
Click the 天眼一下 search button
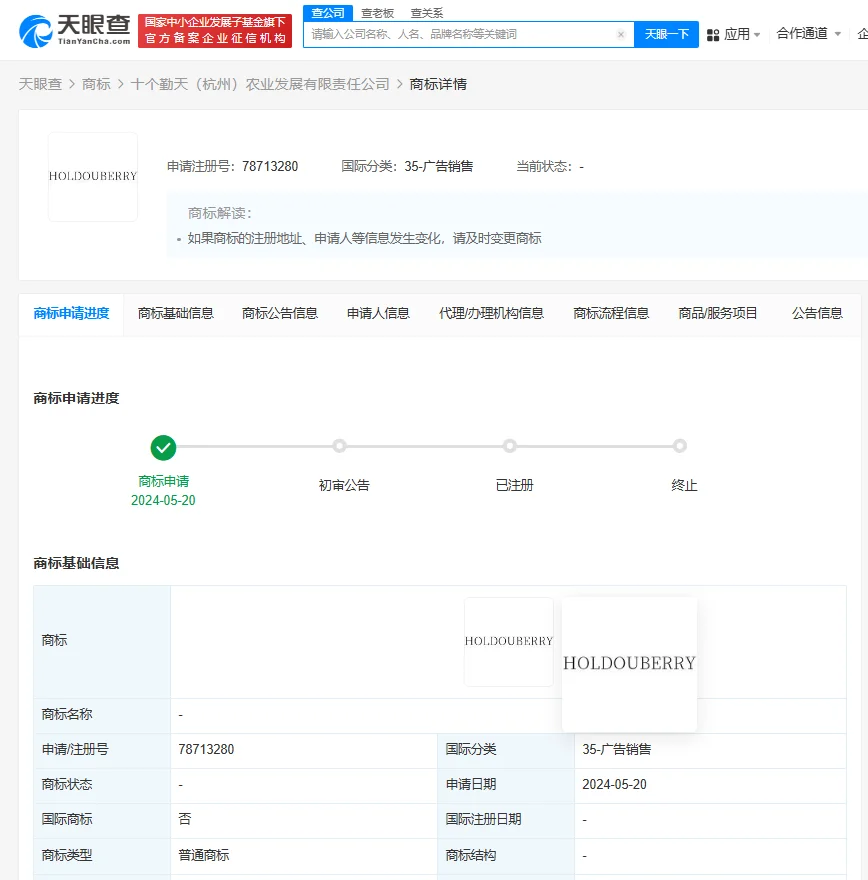[666, 33]
